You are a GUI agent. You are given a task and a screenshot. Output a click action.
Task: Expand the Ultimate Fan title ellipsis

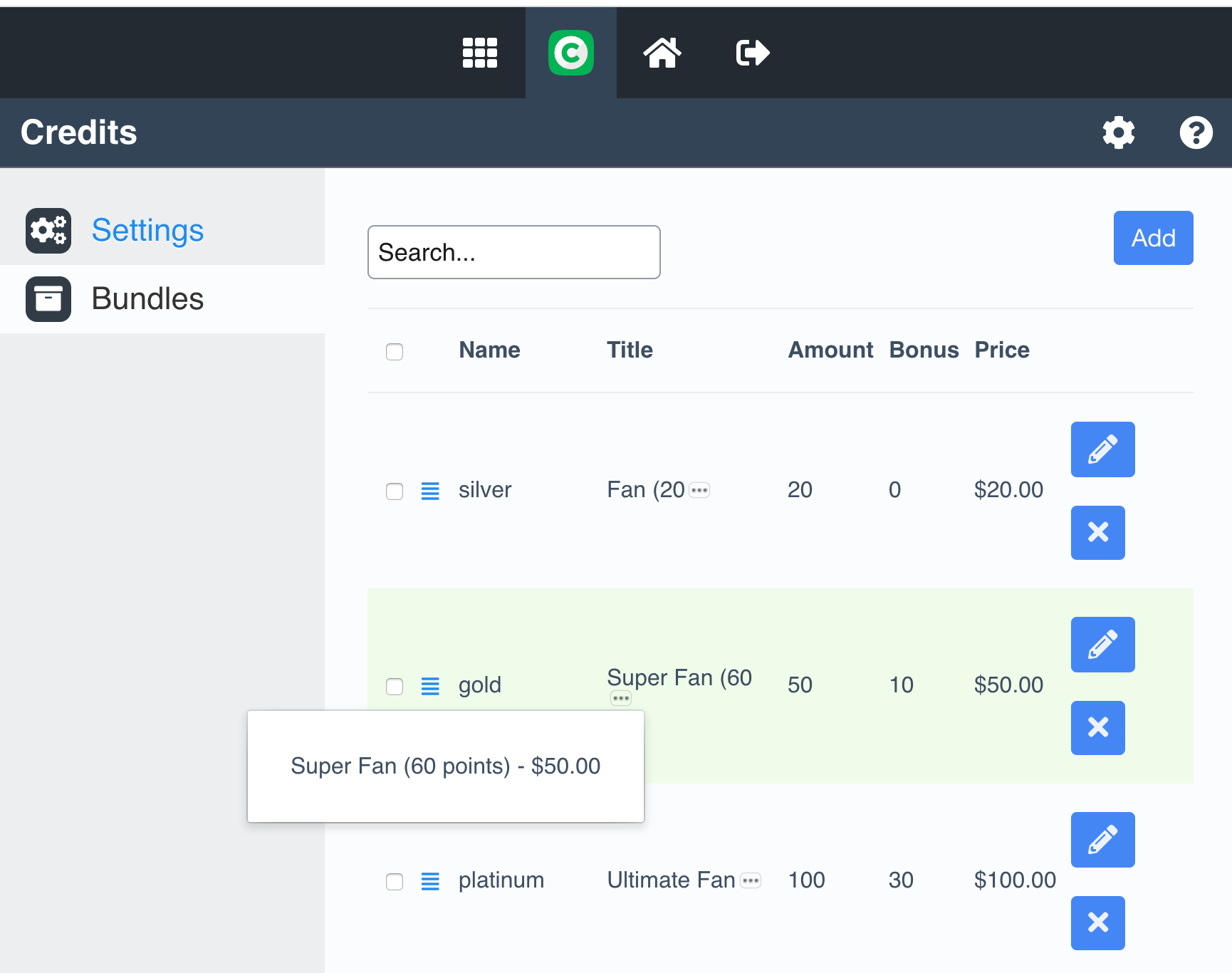[751, 880]
